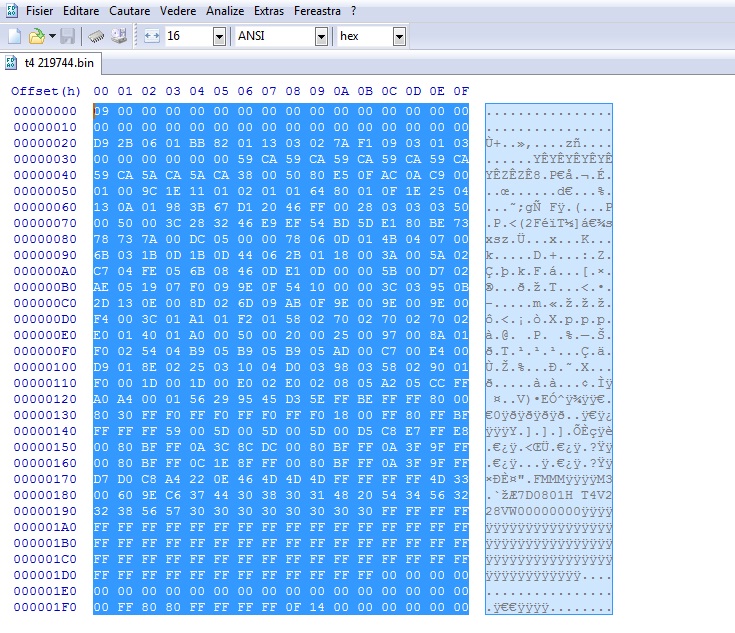Click byte 2D at start of row 000000C0
Image resolution: width=735 pixels, height=633 pixels.
coord(101,303)
